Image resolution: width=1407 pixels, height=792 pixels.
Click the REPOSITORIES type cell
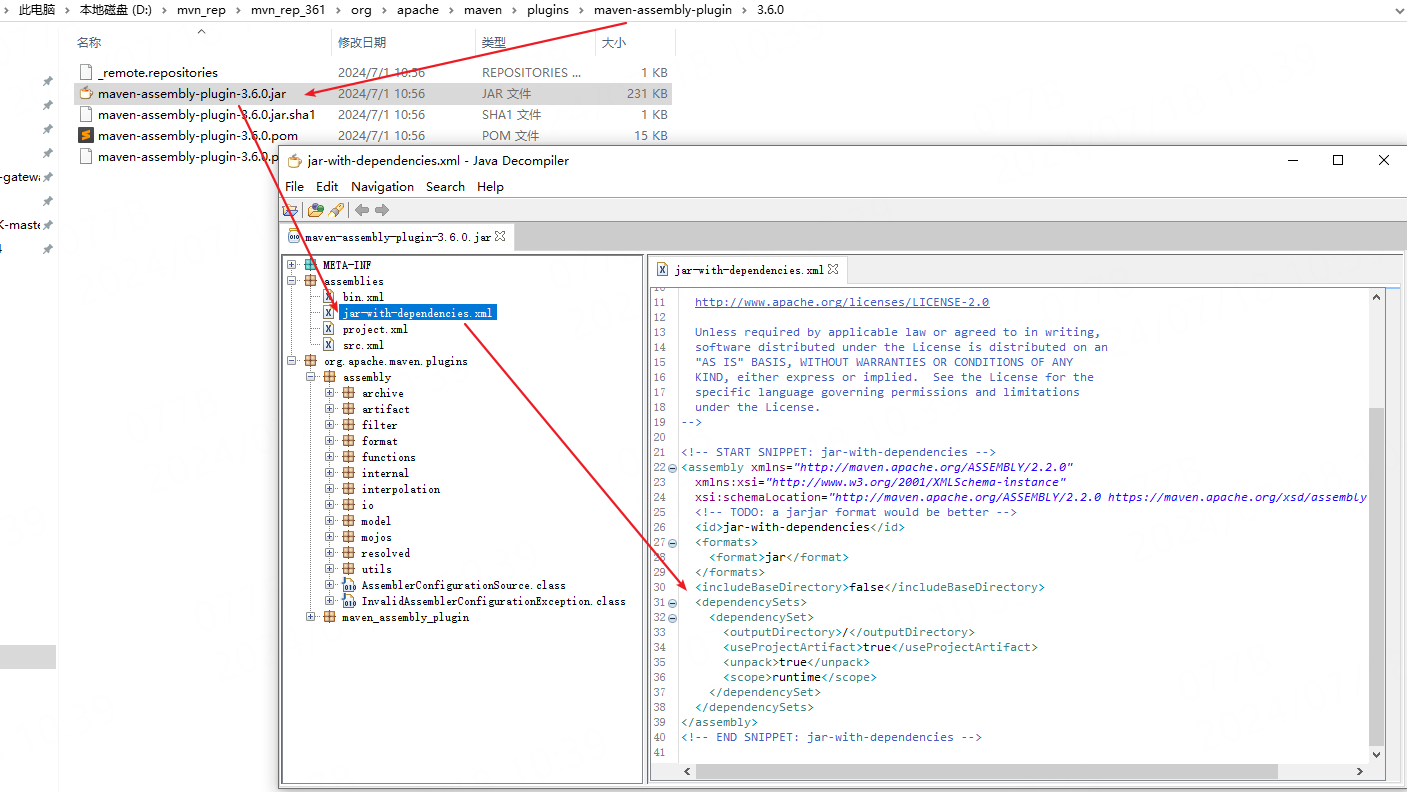pyautogui.click(x=531, y=72)
